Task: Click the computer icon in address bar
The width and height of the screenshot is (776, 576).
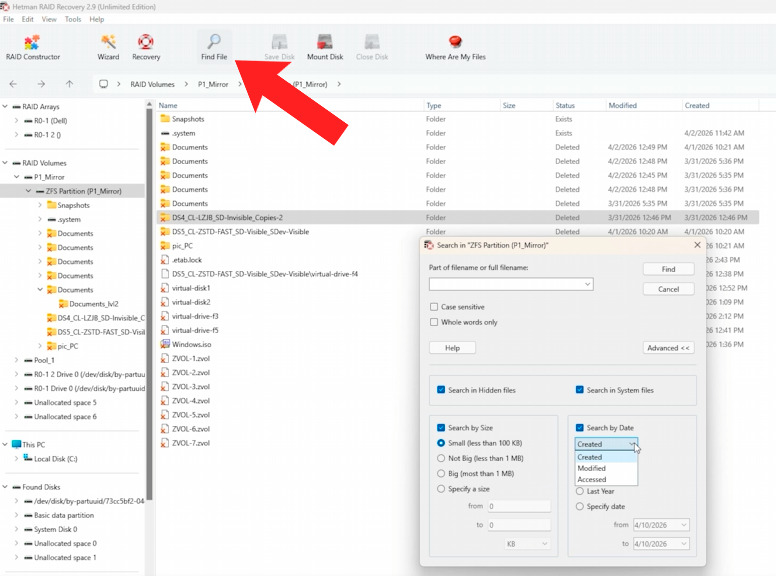Action: (103, 84)
